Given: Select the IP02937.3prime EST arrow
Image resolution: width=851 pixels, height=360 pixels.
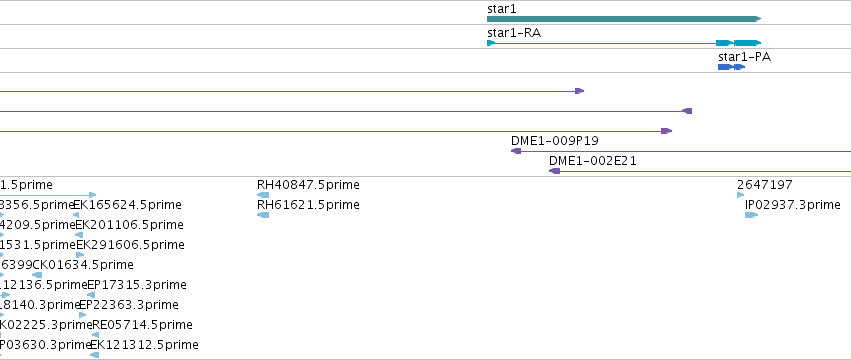Looking at the screenshot, I should tap(751, 215).
